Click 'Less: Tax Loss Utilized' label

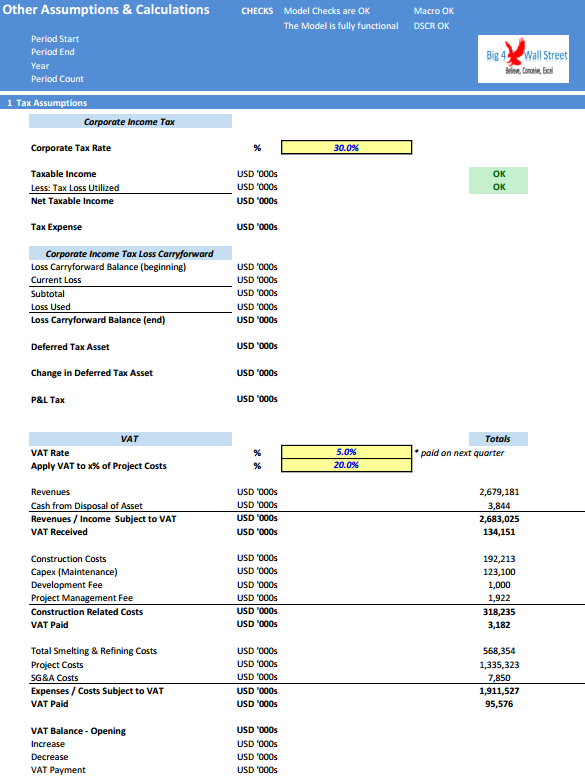75,188
